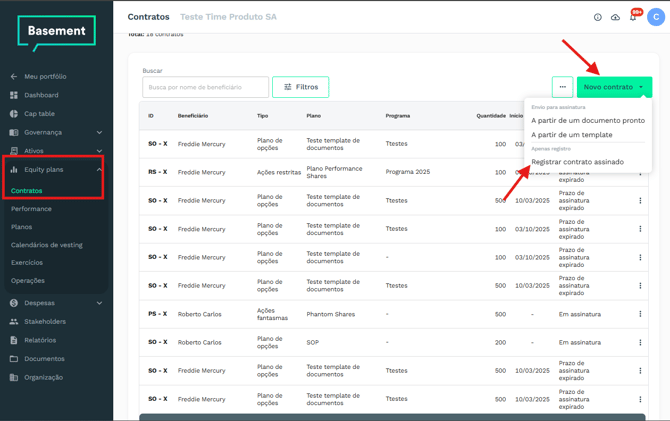Click Novo contrato button label
Screen dimensions: 670x421
[608, 87]
